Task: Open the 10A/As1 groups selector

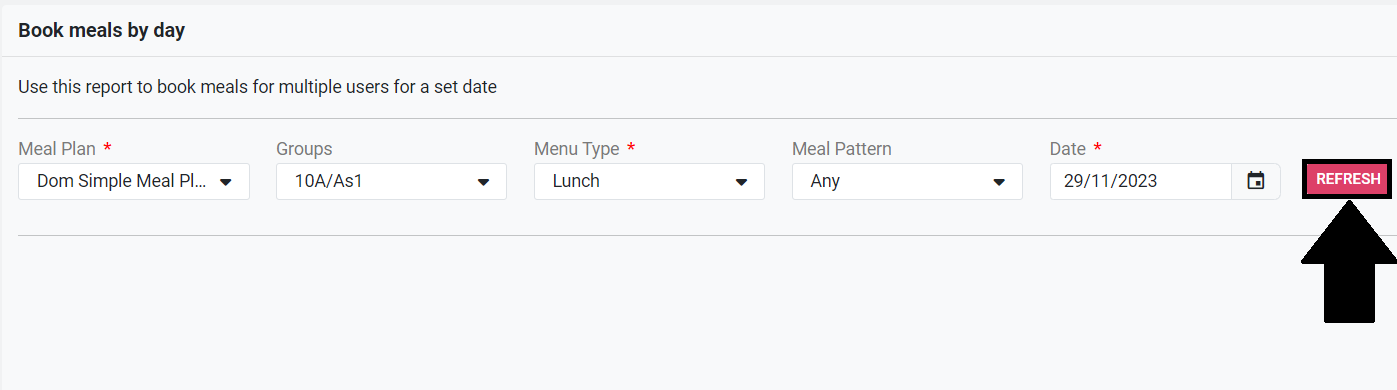Action: click(392, 181)
